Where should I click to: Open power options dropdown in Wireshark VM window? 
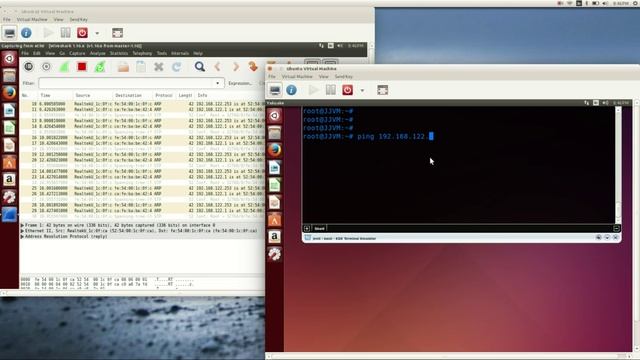click(97, 33)
